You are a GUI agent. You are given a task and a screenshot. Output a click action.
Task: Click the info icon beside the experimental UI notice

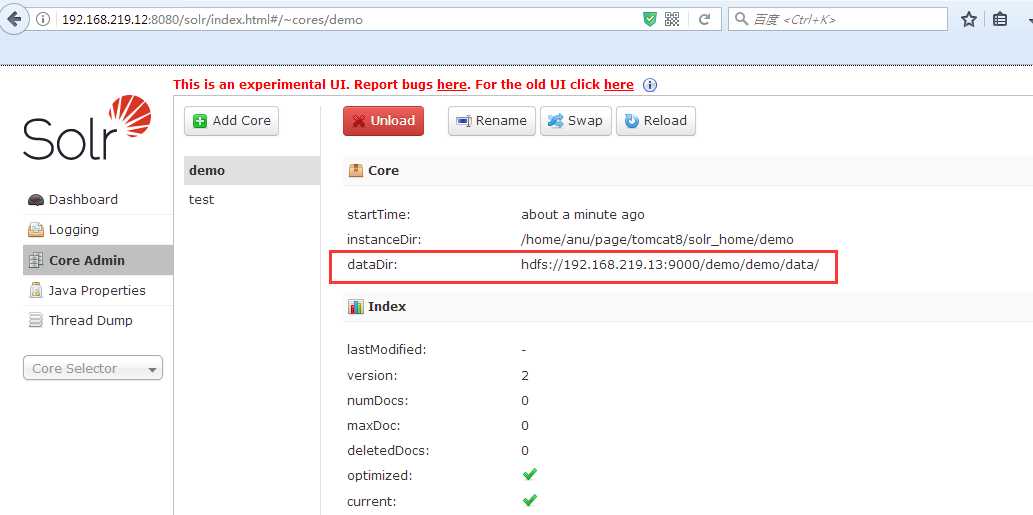650,85
